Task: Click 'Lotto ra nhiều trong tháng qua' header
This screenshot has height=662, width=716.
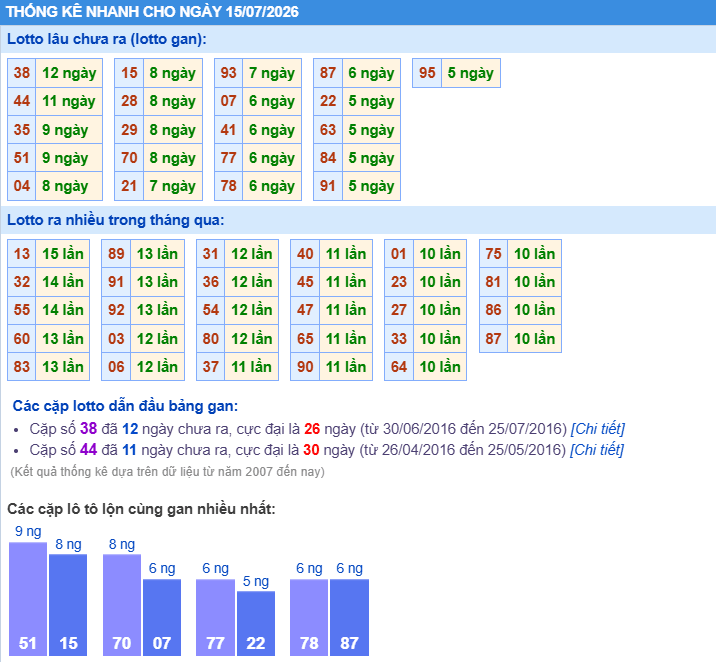Action: point(116,220)
